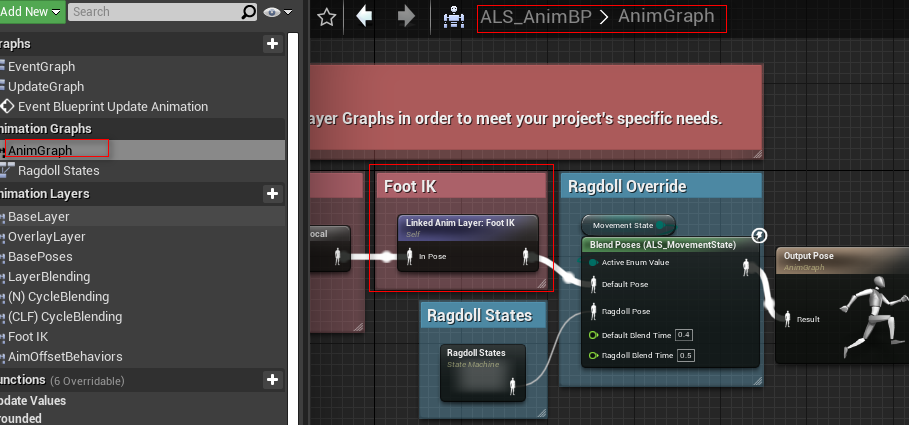Click the forward navigation arrow
The image size is (909, 425).
406,17
